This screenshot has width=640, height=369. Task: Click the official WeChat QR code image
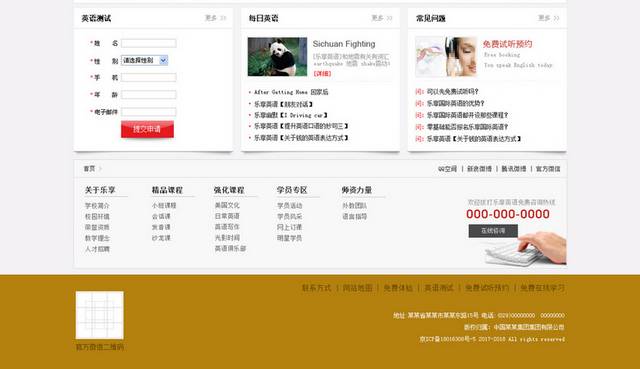click(100, 315)
